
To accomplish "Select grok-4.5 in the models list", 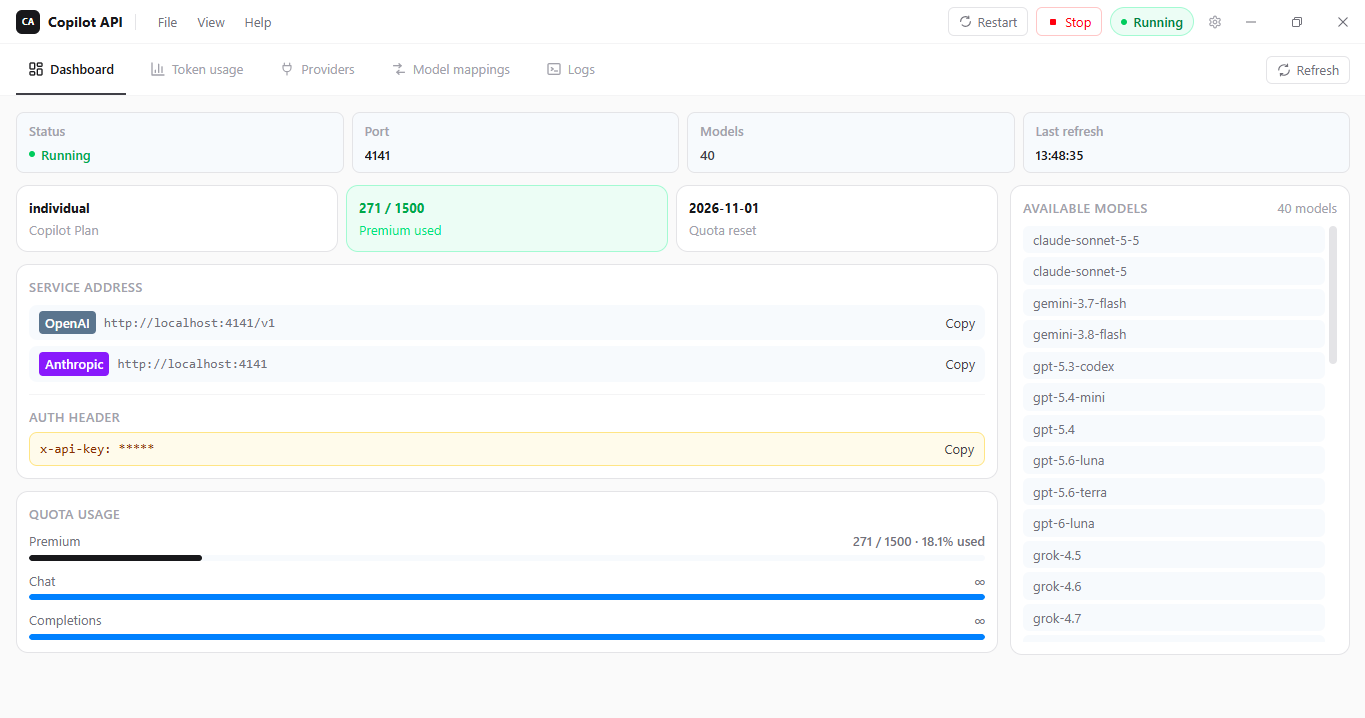I will 1174,555.
